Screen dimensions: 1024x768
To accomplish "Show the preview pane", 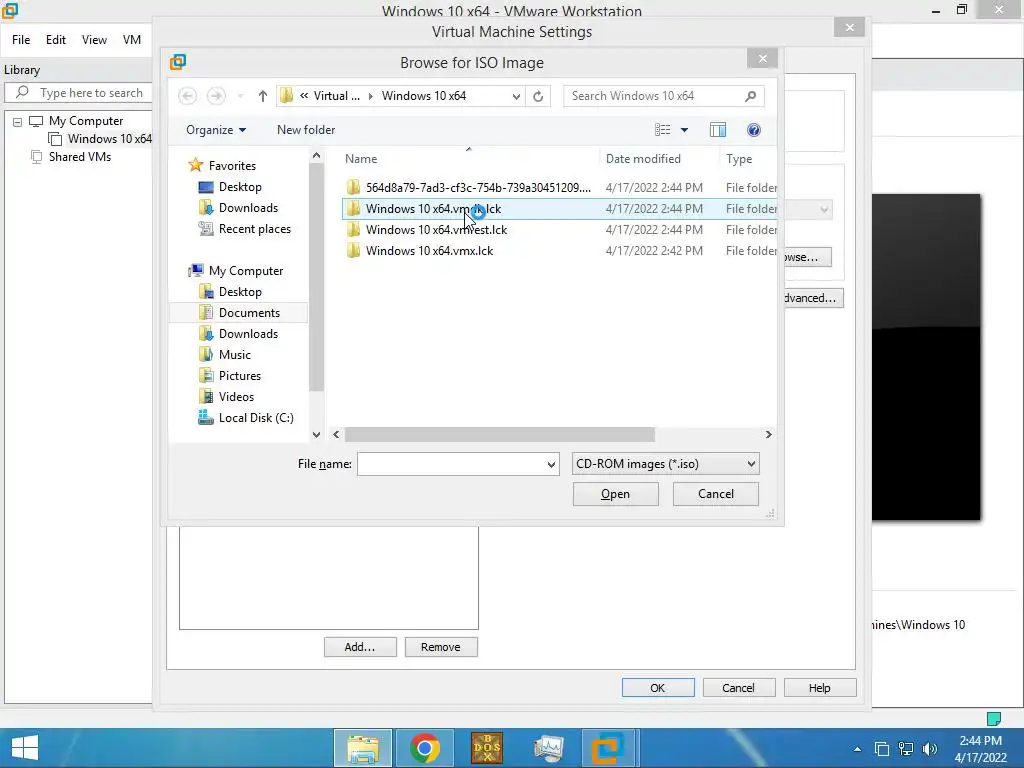I will coord(718,130).
